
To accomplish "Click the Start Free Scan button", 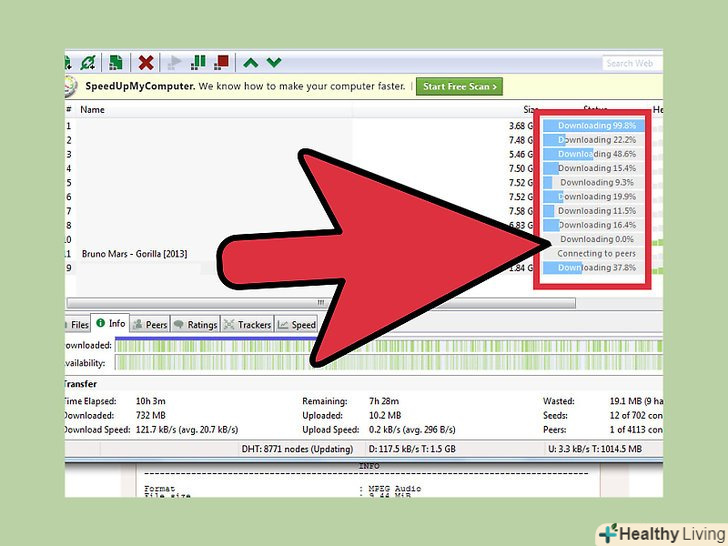I will [x=459, y=86].
